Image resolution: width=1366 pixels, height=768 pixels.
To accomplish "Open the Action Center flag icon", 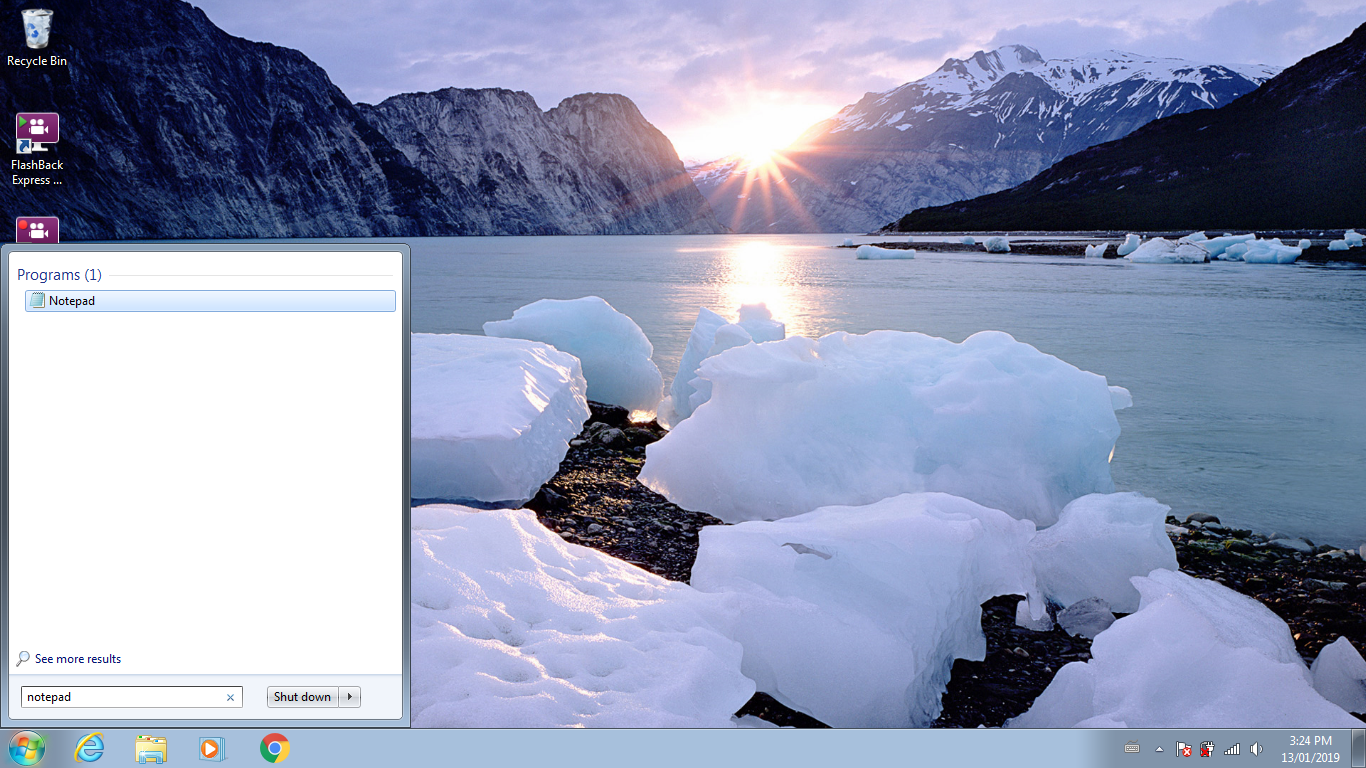I will tap(1183, 748).
